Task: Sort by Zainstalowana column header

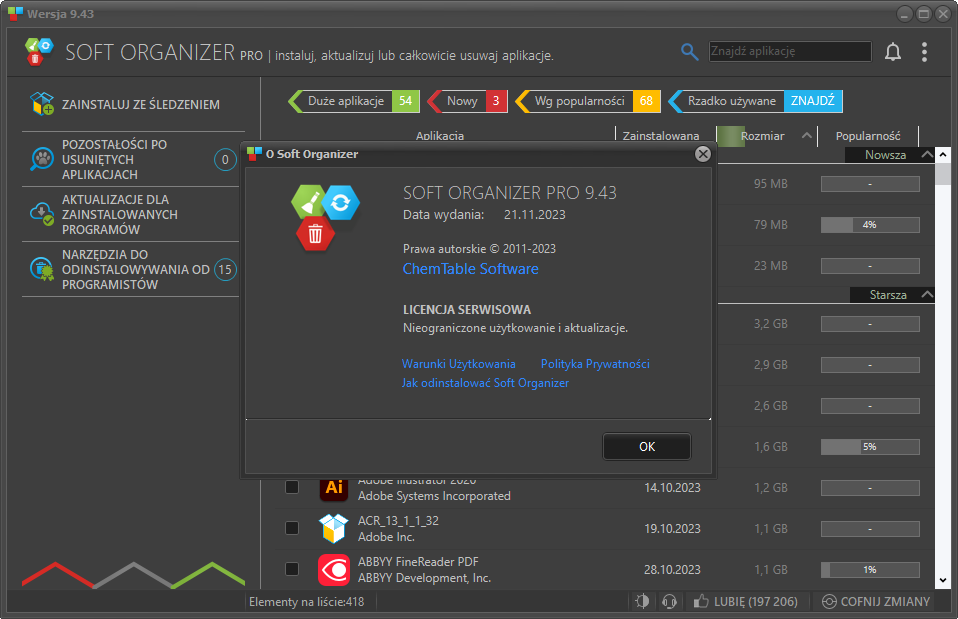Action: [x=660, y=136]
